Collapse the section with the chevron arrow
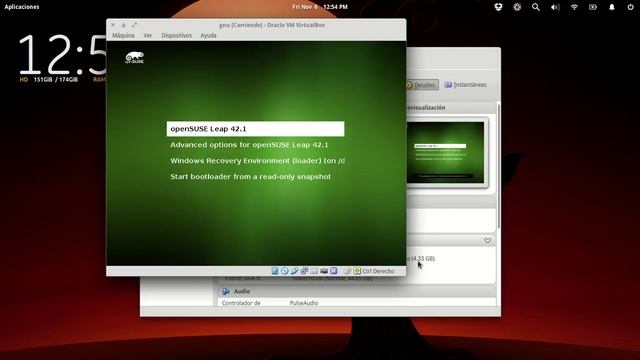The height and width of the screenshot is (360, 640). [487, 240]
